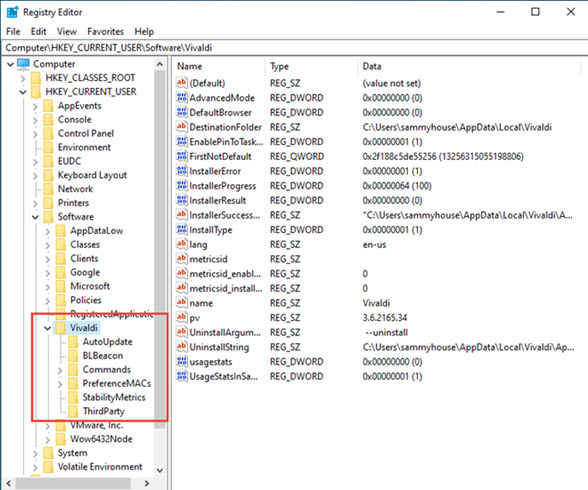The width and height of the screenshot is (588, 490).
Task: Expand the HKEY_CLASSES_ROOT node
Action: click(x=23, y=78)
